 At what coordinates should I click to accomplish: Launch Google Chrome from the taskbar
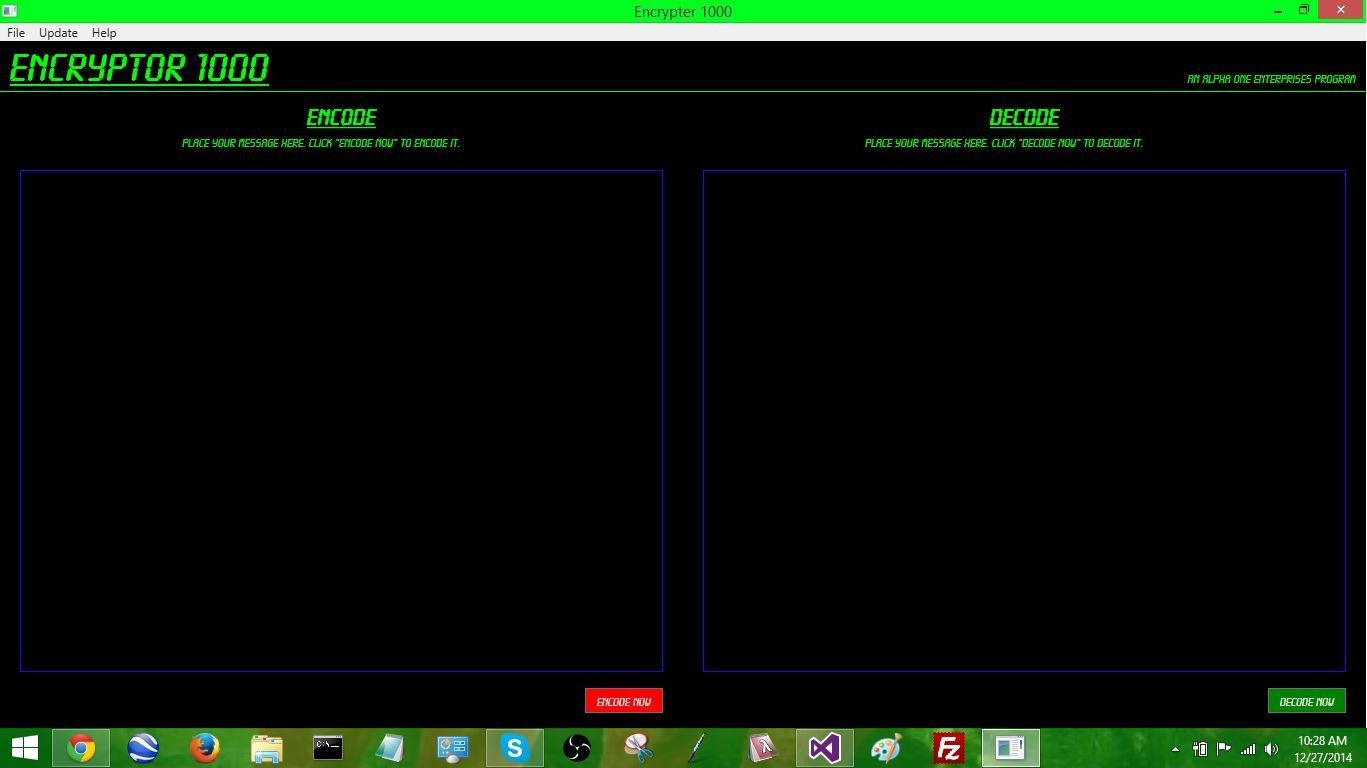[x=79, y=747]
